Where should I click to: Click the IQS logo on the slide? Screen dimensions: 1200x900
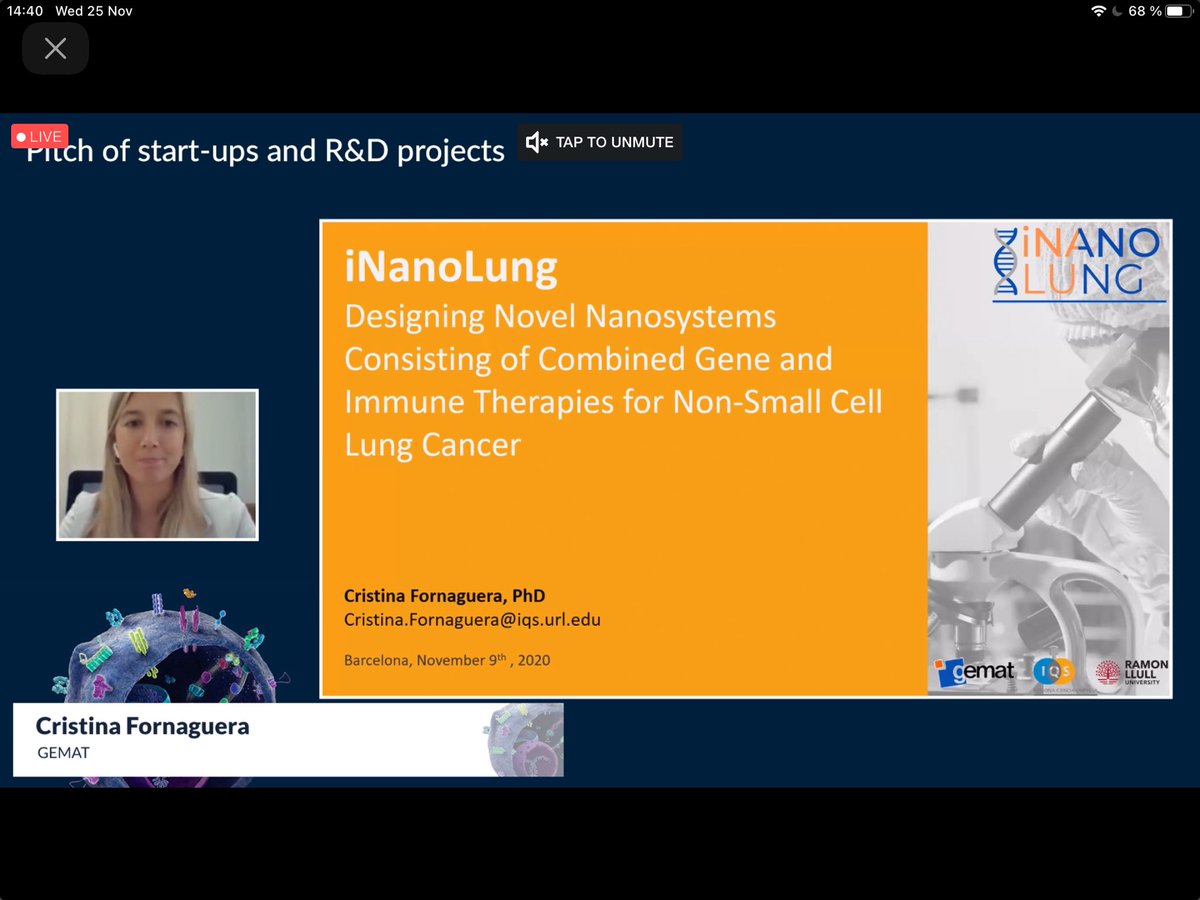tap(1053, 674)
